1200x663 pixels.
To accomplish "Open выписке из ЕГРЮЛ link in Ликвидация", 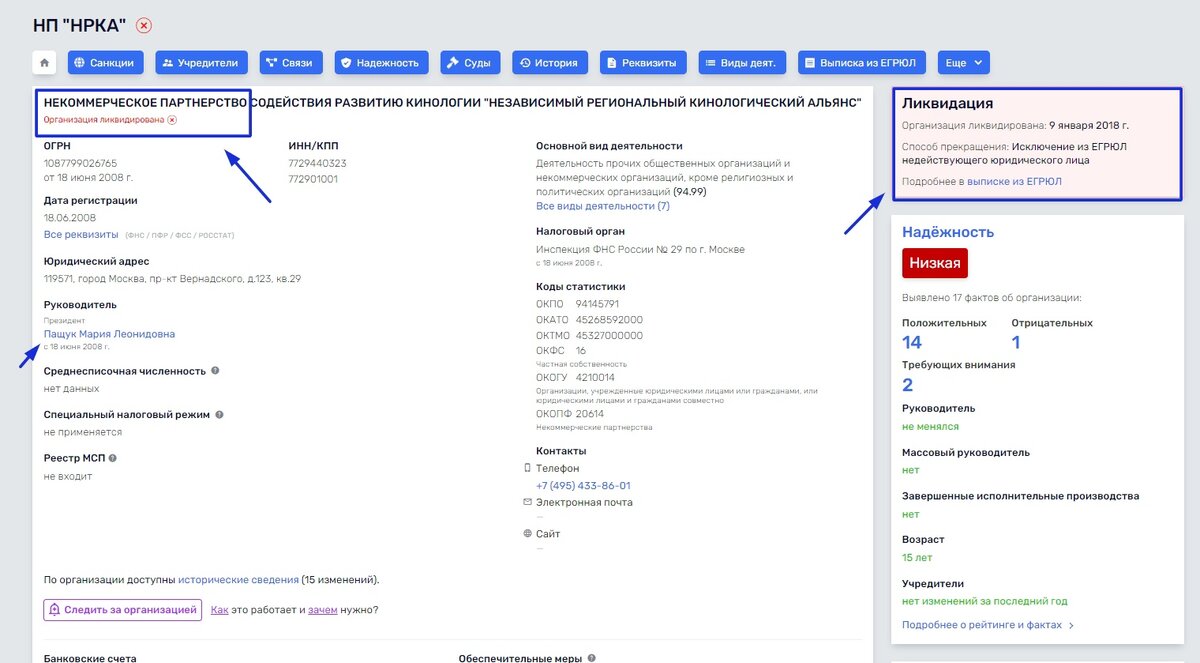I will point(1014,181).
